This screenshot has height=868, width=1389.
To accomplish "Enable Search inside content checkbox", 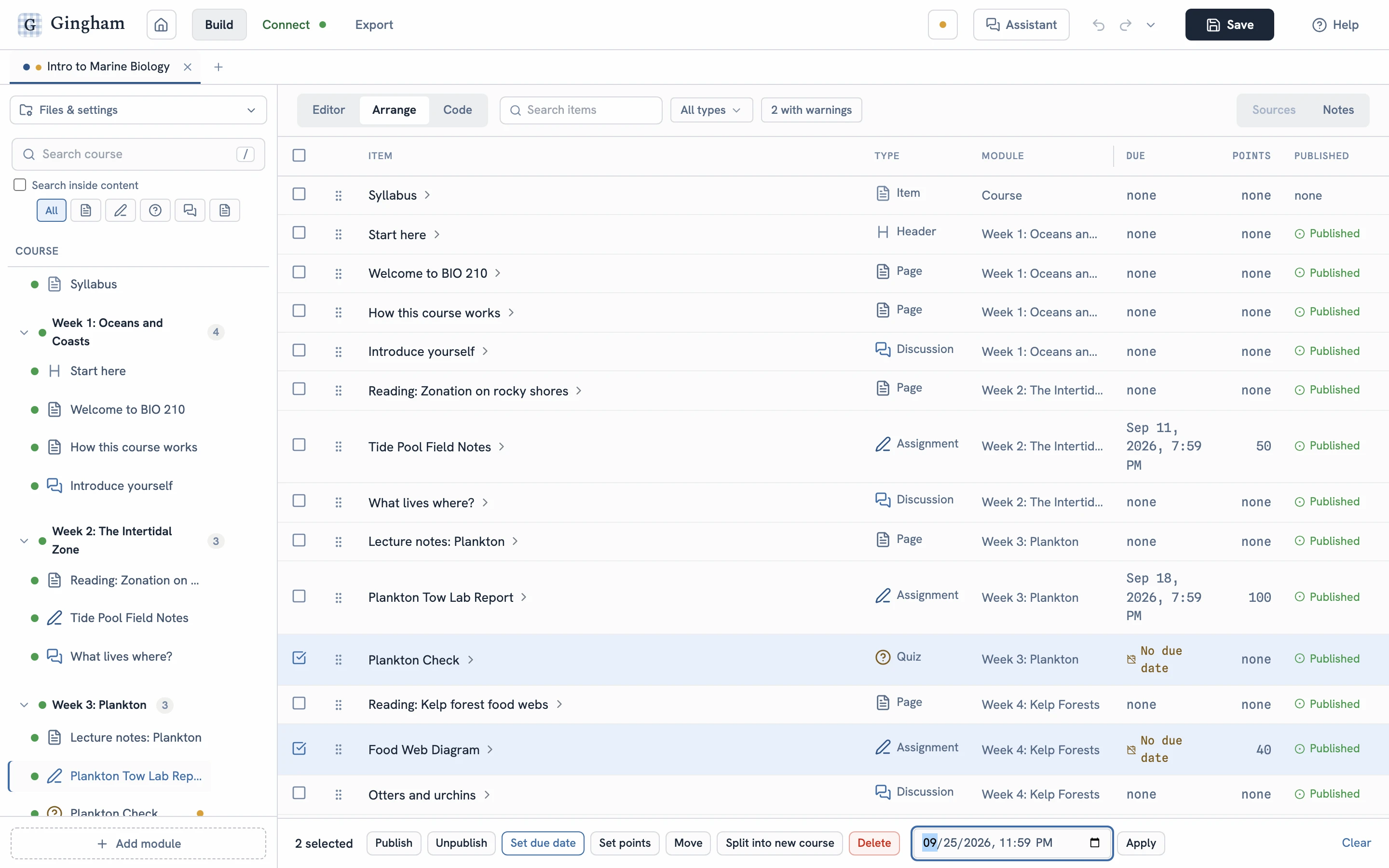I will point(20,185).
